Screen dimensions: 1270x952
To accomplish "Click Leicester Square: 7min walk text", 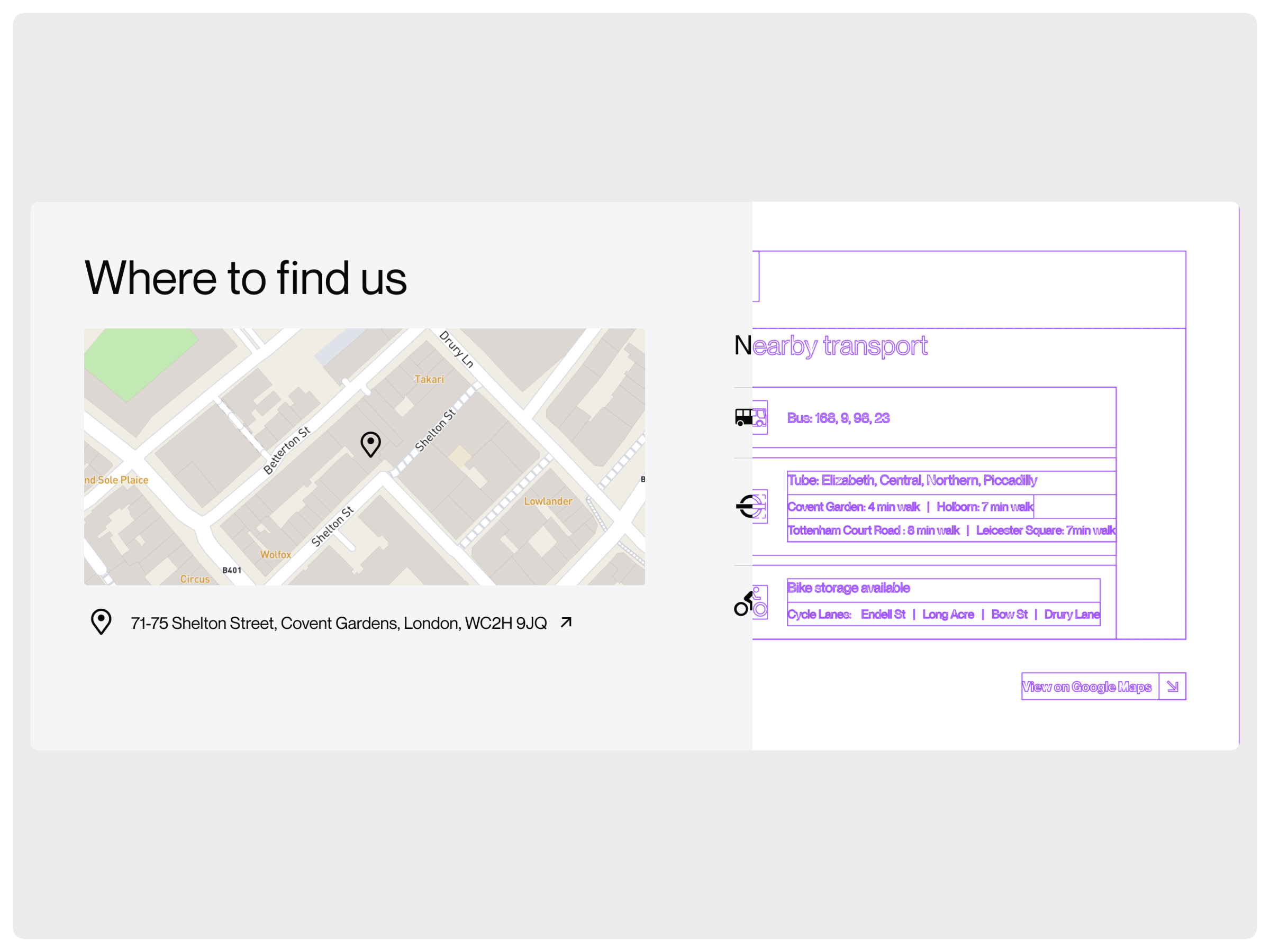I will pos(1045,530).
